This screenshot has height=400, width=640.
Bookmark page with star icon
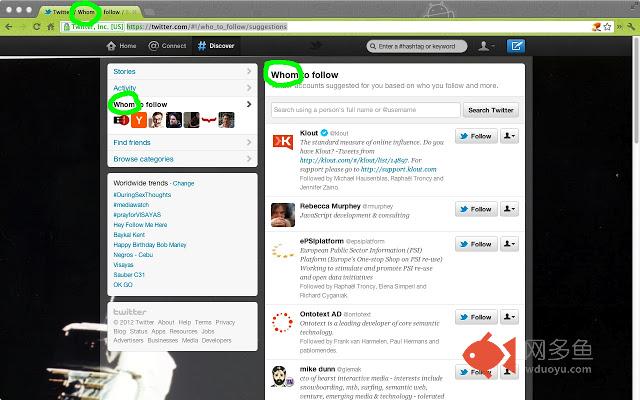[607, 27]
